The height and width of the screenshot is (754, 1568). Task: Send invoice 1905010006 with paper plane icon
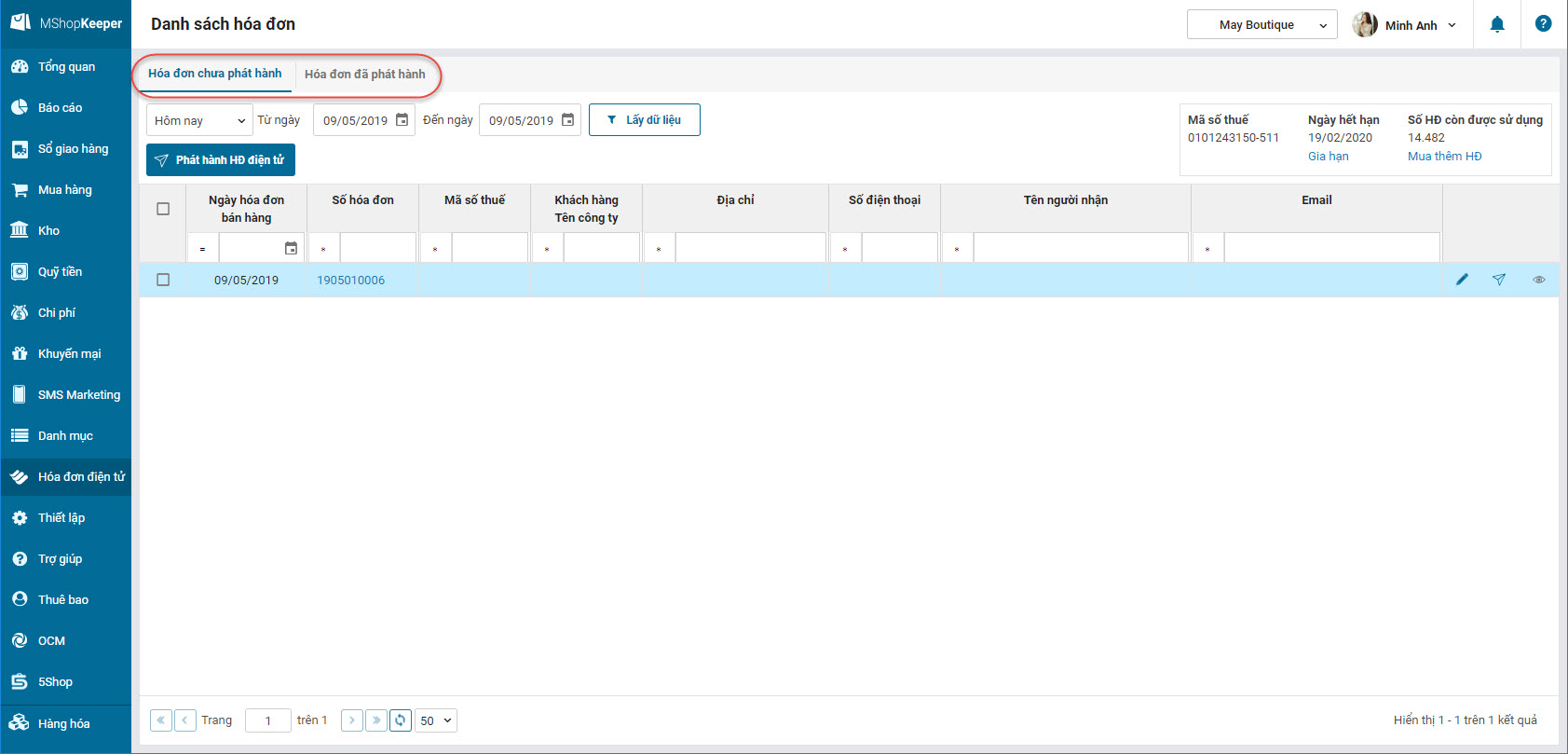pos(1499,280)
